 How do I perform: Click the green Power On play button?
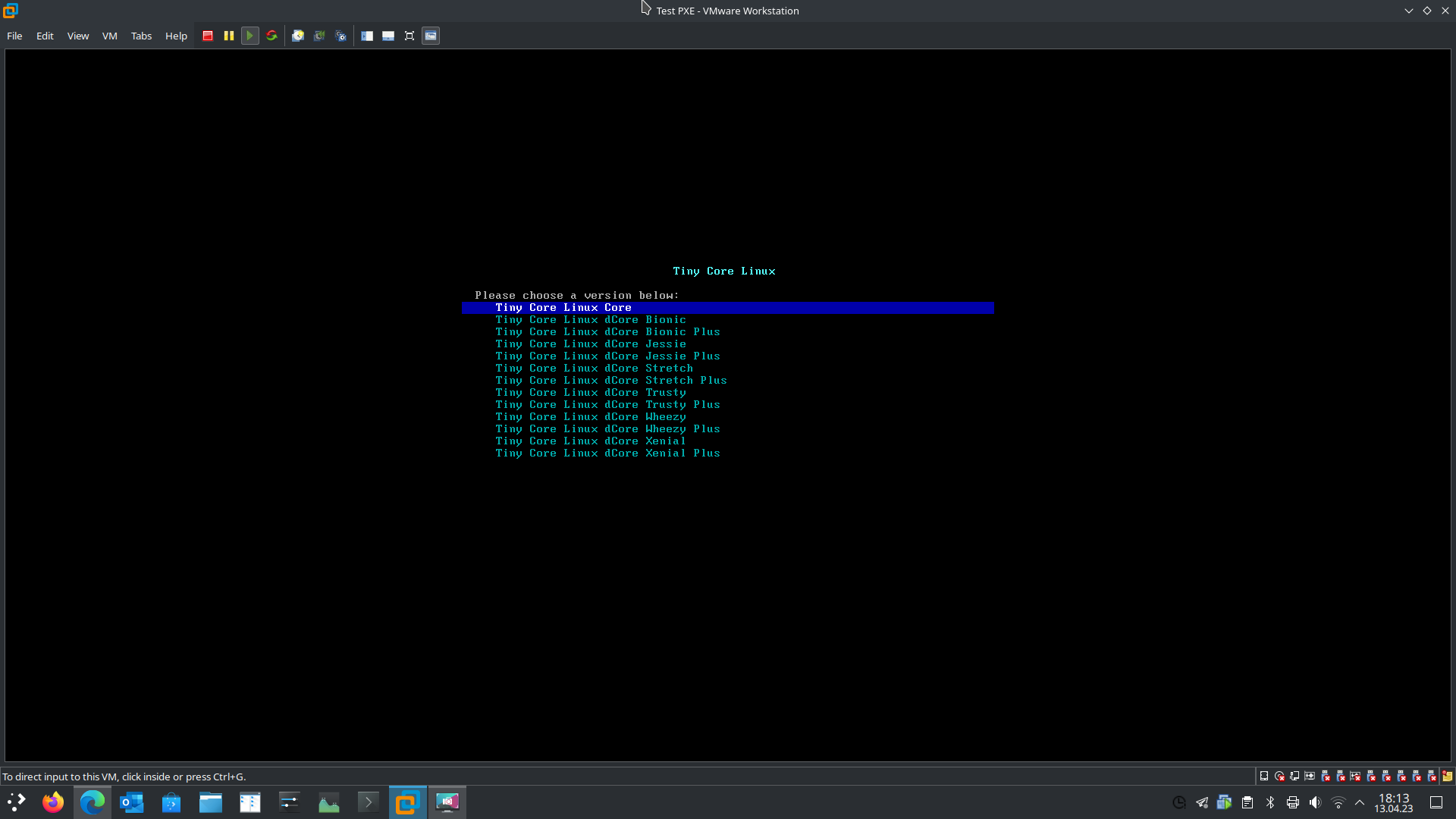coord(249,36)
